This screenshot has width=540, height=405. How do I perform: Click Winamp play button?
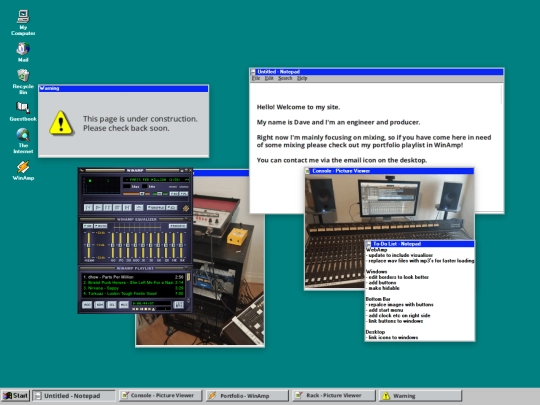98,208
